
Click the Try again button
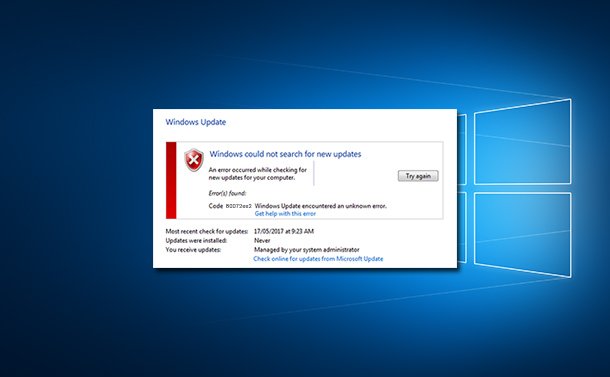pos(418,176)
